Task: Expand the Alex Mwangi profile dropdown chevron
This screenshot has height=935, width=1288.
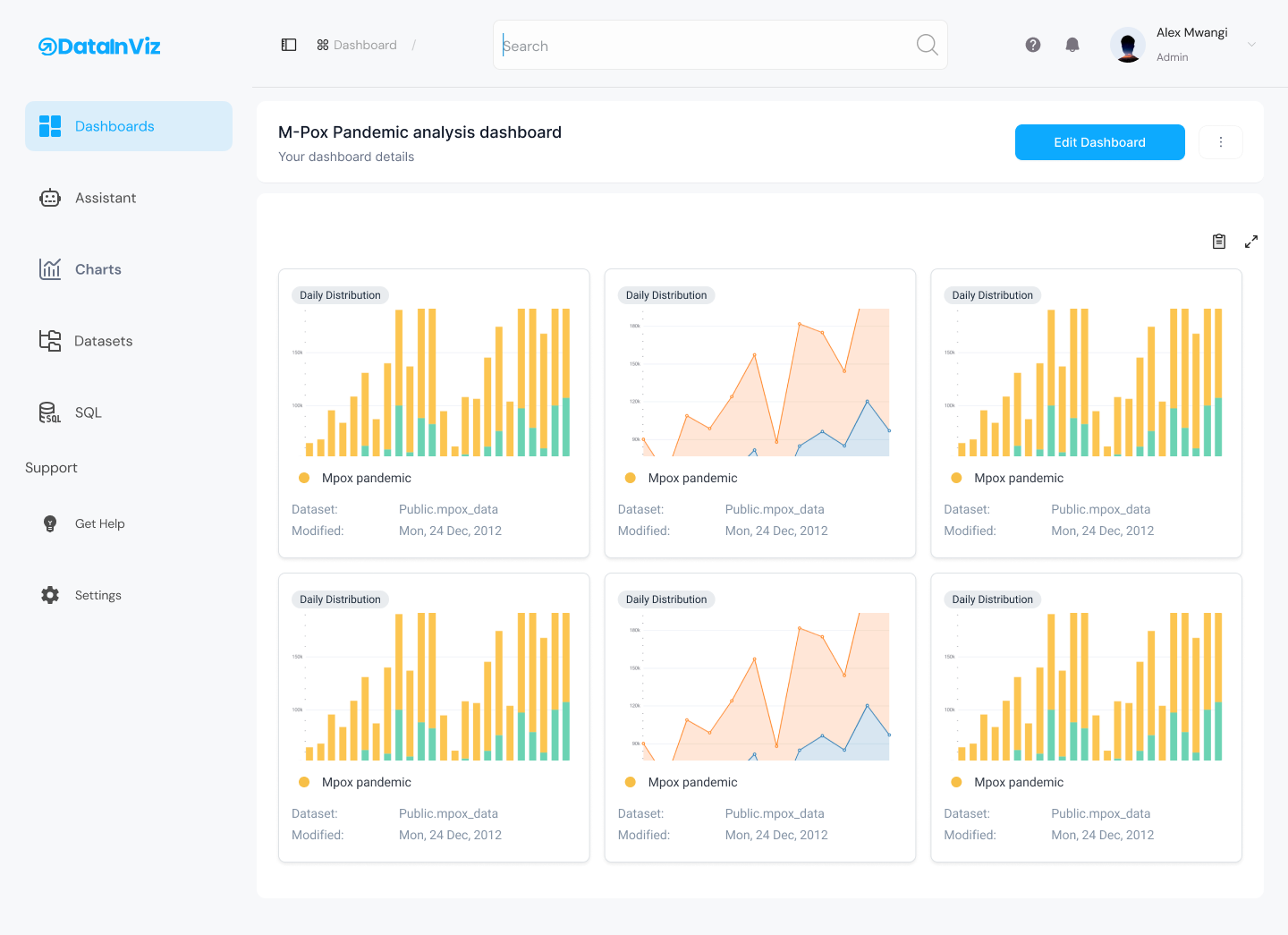Action: (x=1251, y=44)
